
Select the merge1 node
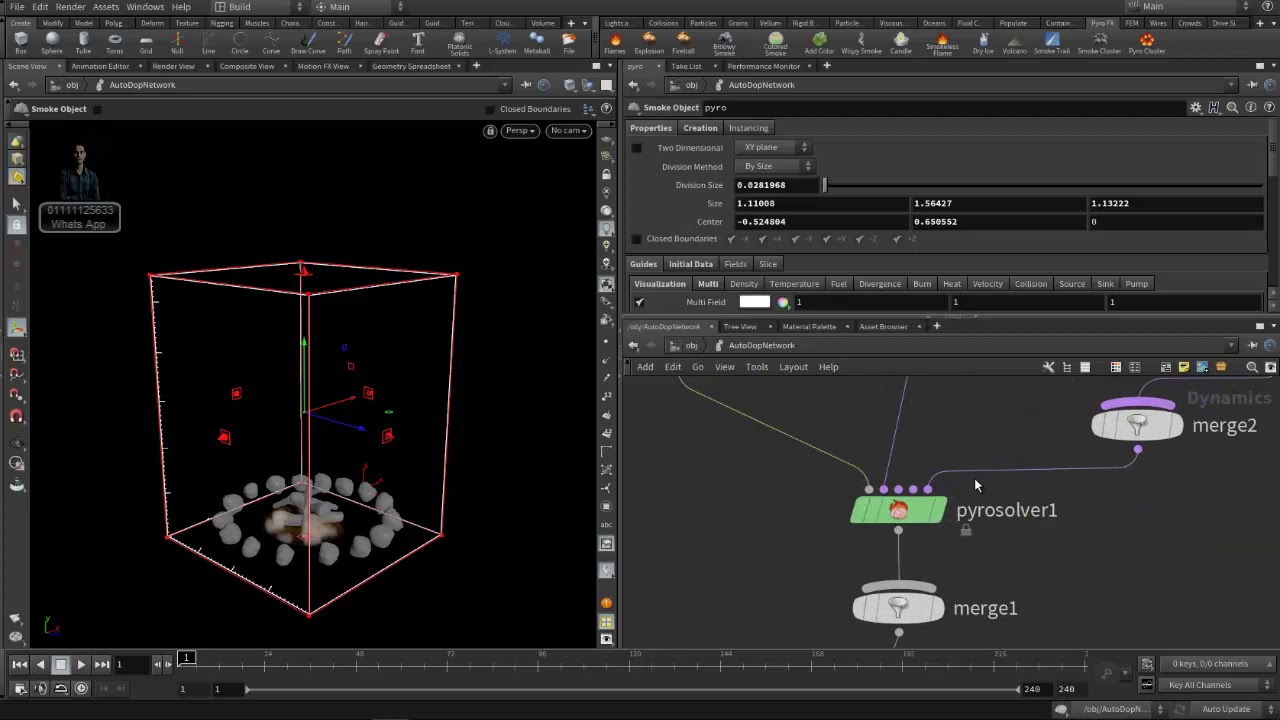coord(898,607)
